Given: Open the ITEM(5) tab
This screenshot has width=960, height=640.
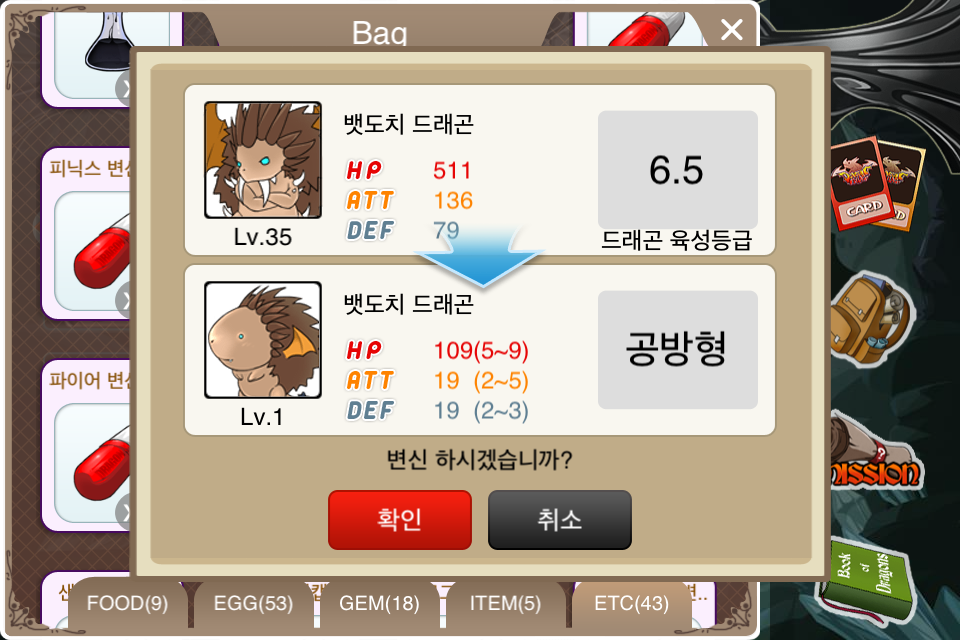Looking at the screenshot, I should pos(505,604).
